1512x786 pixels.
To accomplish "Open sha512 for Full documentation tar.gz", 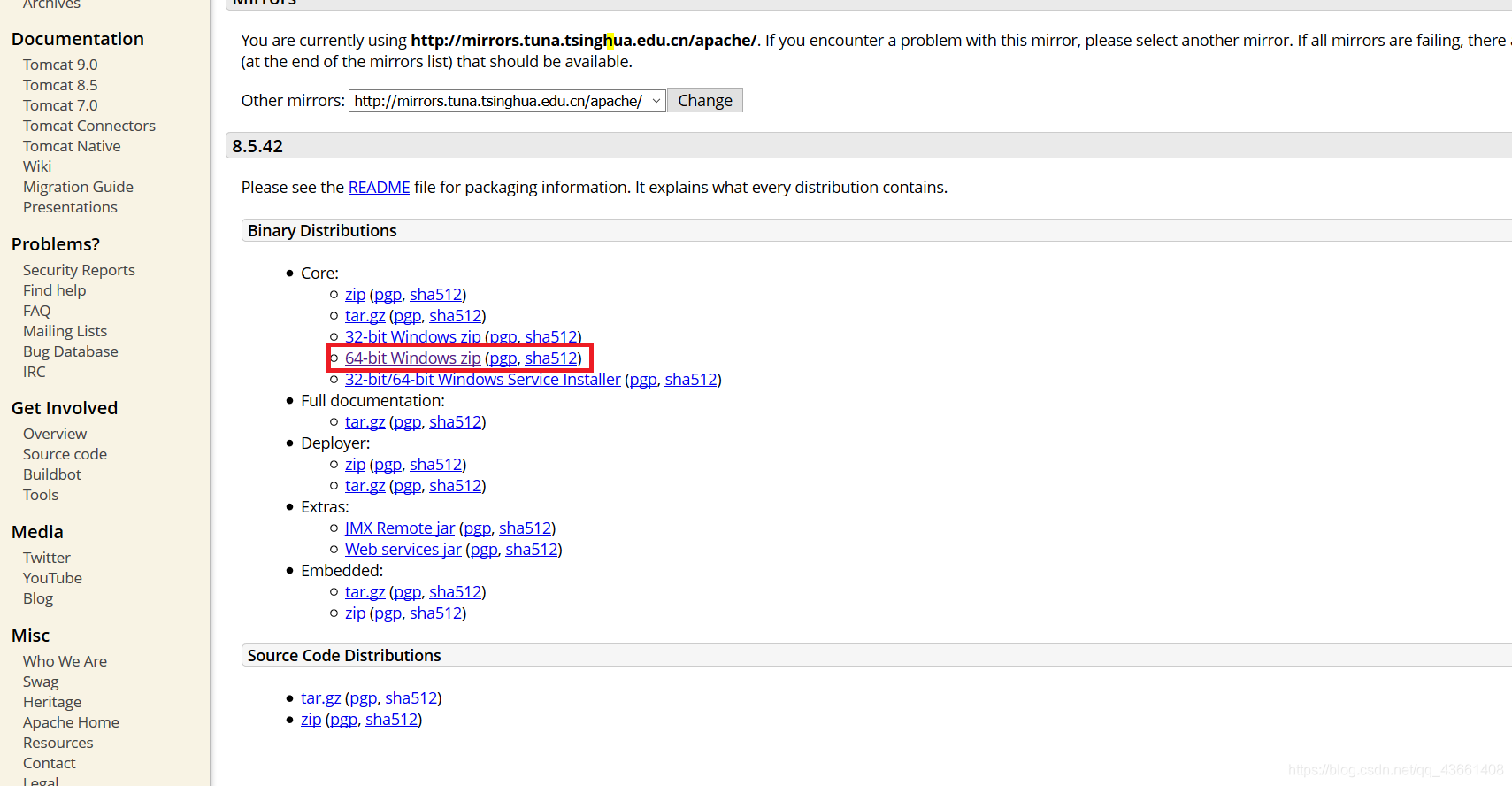I will coord(456,422).
